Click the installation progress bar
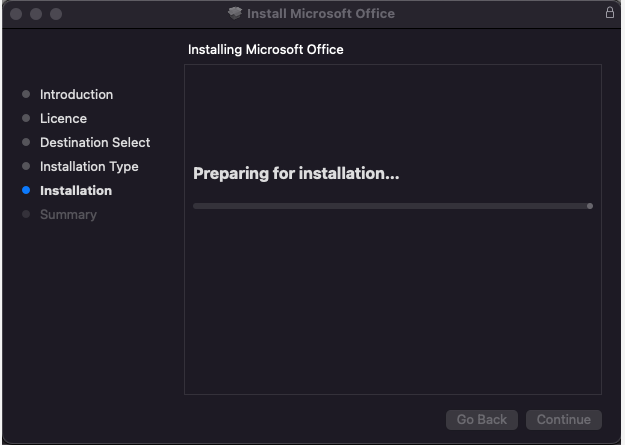Image resolution: width=625 pixels, height=445 pixels. (393, 206)
